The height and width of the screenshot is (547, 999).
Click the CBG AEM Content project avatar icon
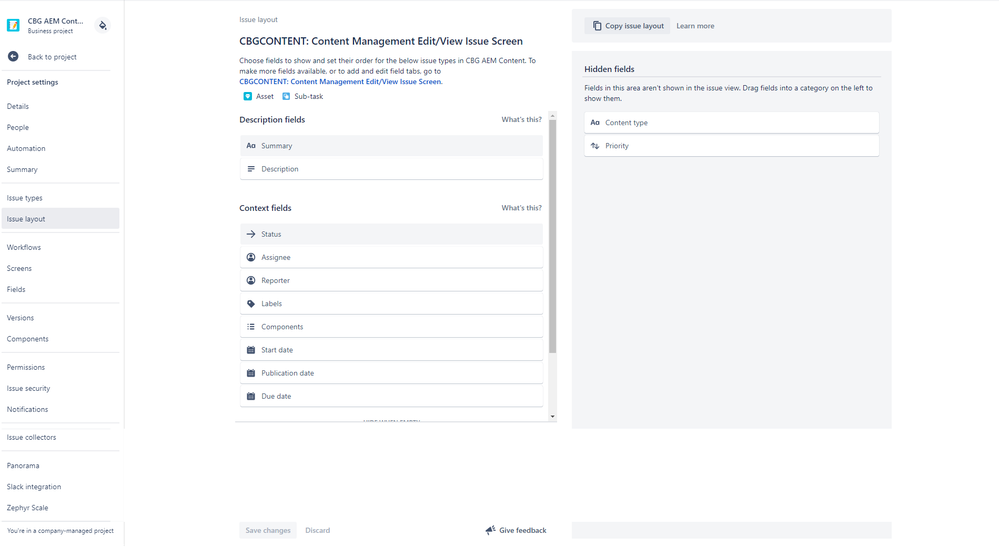pyautogui.click(x=13, y=25)
